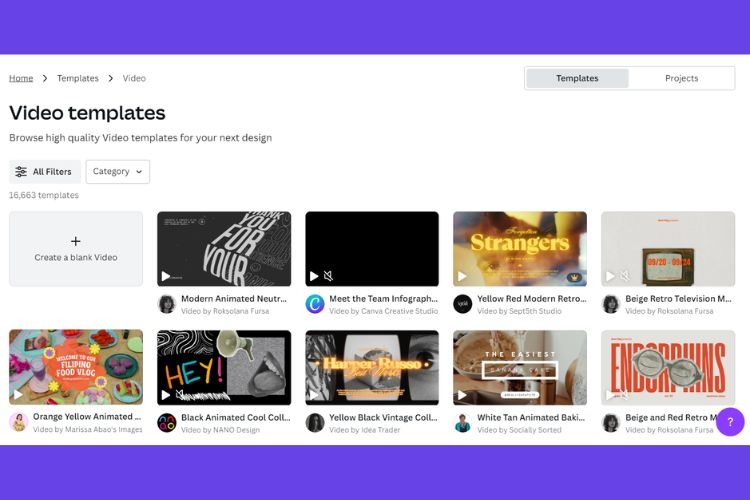Select the Video breadcrumb item

click(x=134, y=78)
